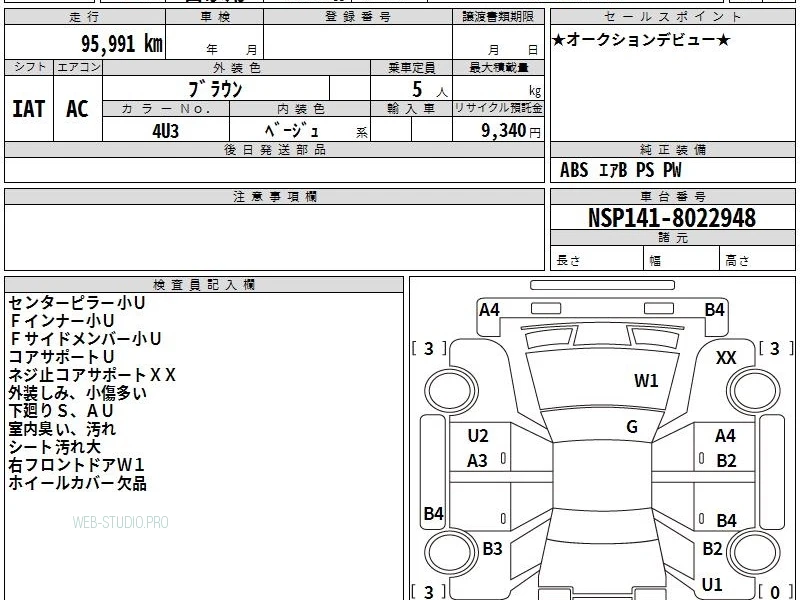Select the 登録番号 header cell

(x=358, y=17)
